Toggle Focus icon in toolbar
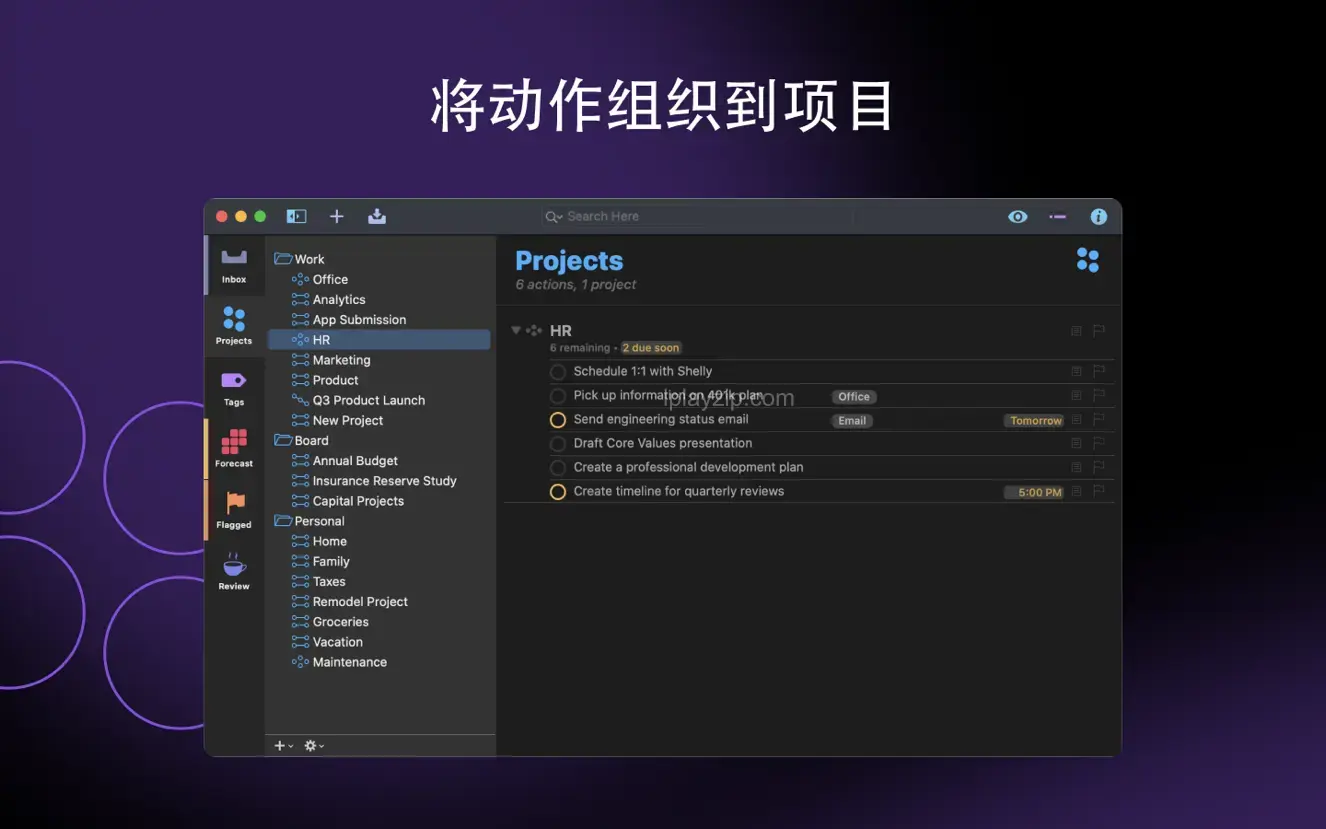Screen dimensions: 1326x829 click(x=1058, y=216)
